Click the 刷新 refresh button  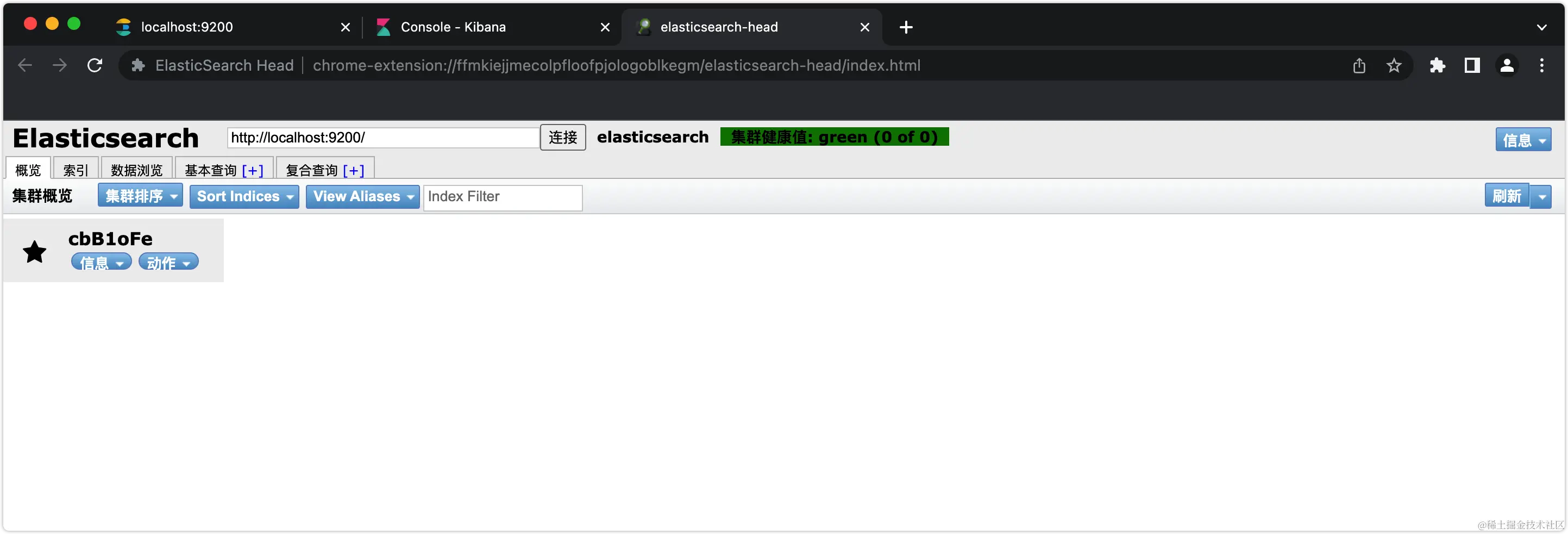pyautogui.click(x=1507, y=195)
